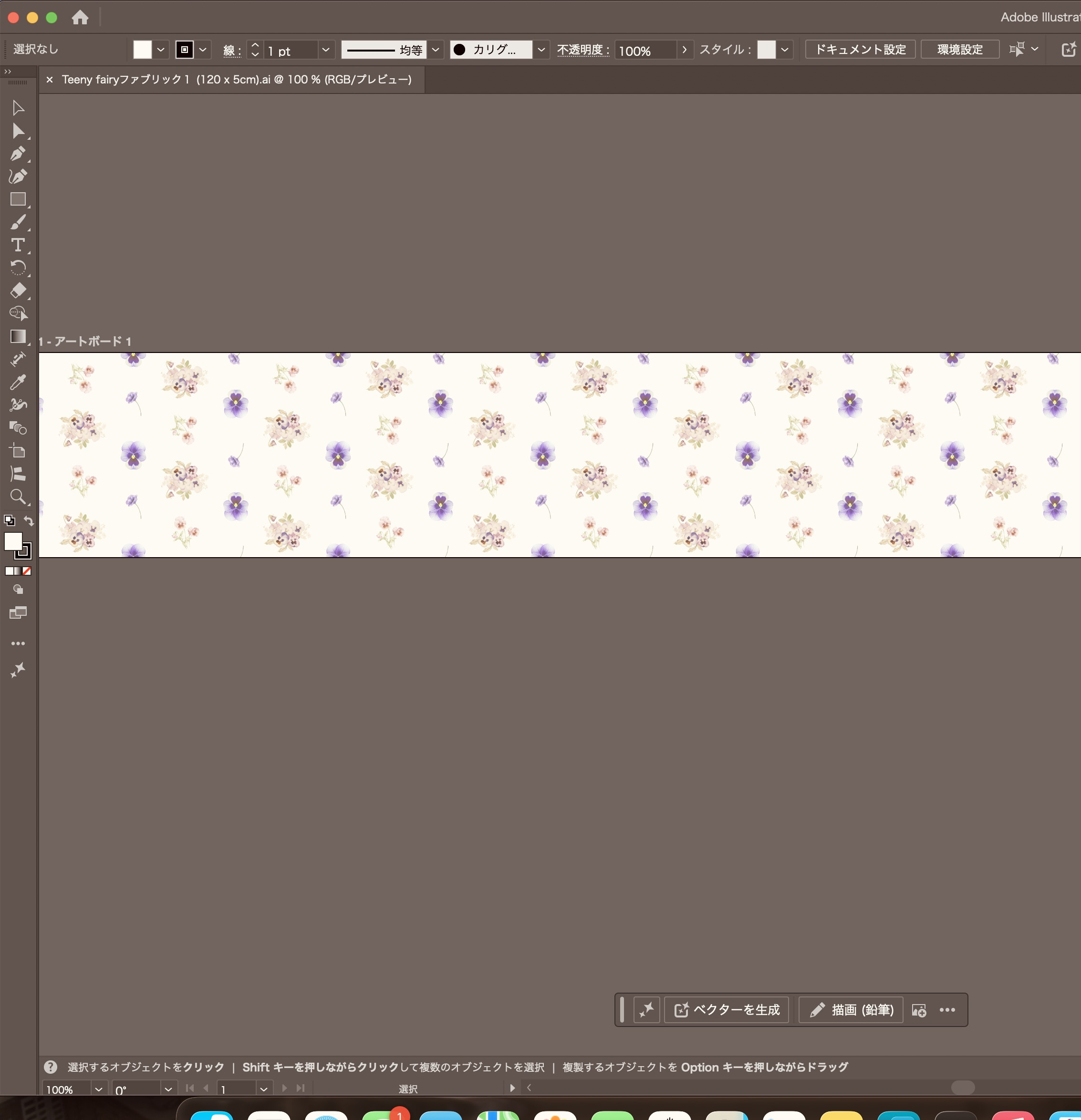Open stroke weight dropdown
Image resolution: width=1081 pixels, height=1120 pixels.
pos(326,50)
